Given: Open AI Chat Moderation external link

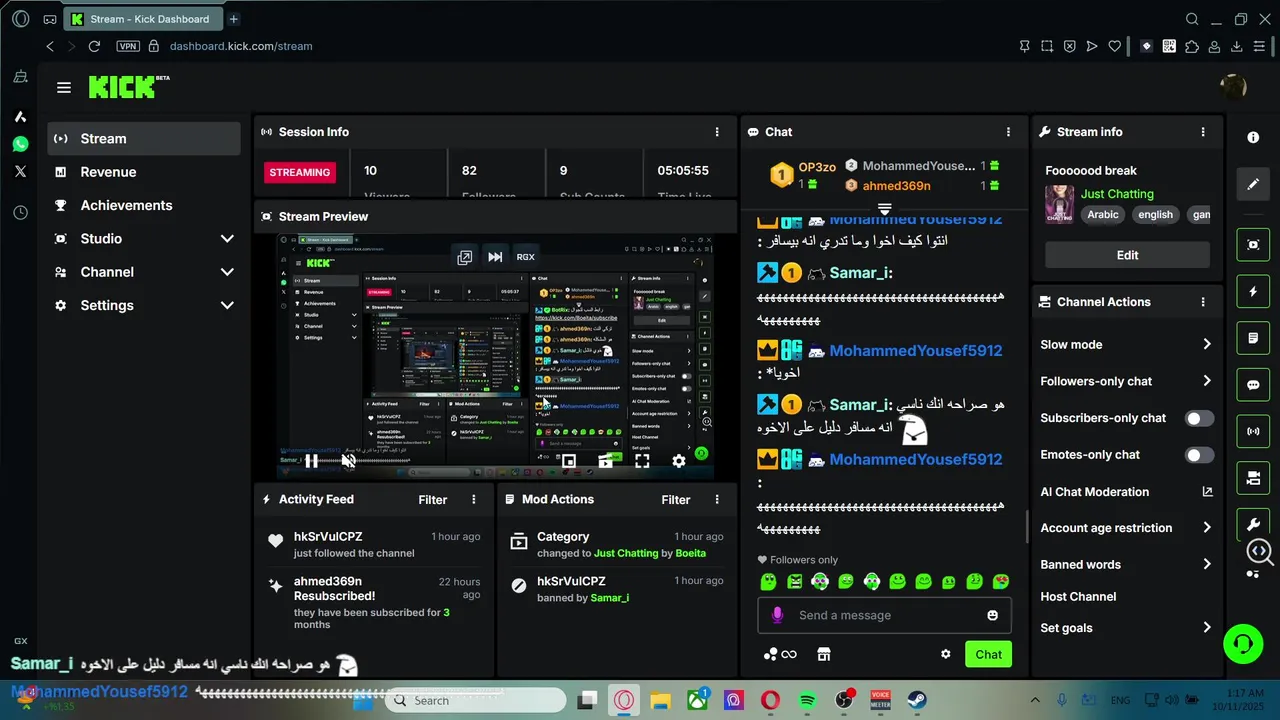Looking at the screenshot, I should (1207, 491).
